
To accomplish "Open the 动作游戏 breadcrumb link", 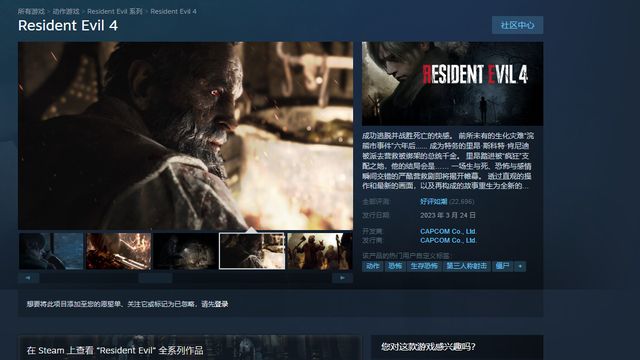I will (66, 11).
